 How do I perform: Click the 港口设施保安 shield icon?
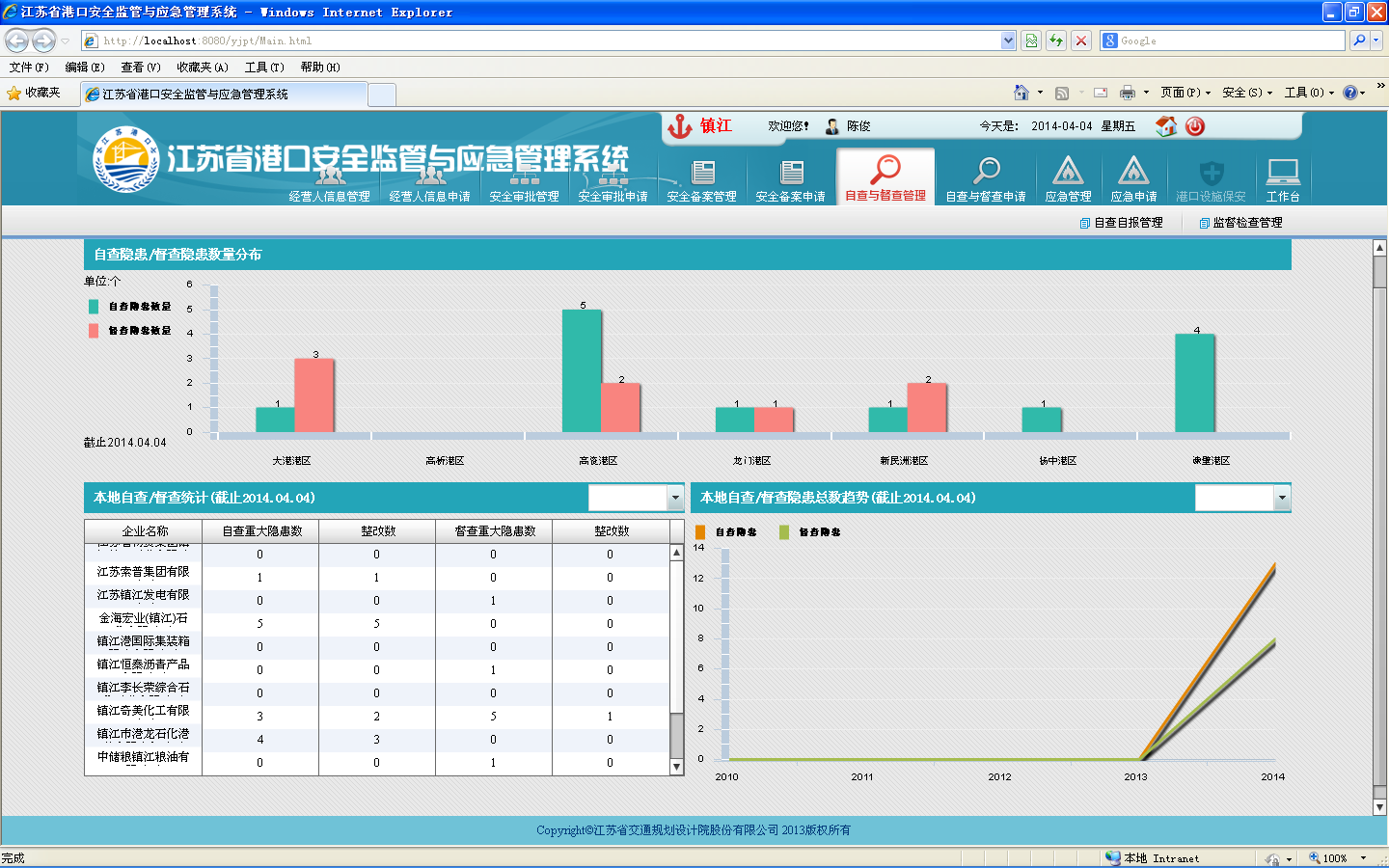pyautogui.click(x=1211, y=173)
